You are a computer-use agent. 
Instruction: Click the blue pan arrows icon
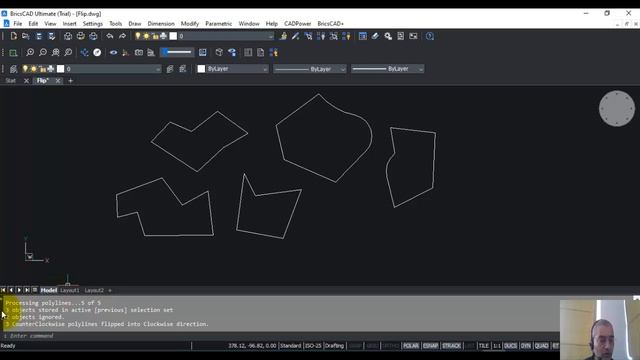tap(84, 52)
